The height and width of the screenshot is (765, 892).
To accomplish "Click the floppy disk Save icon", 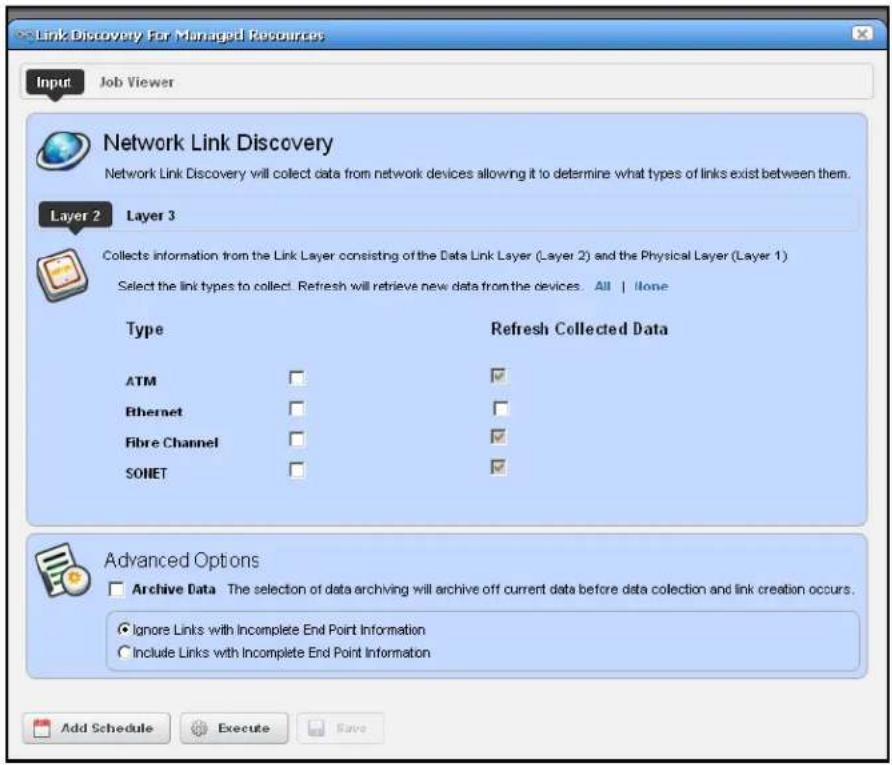I will pos(316,728).
